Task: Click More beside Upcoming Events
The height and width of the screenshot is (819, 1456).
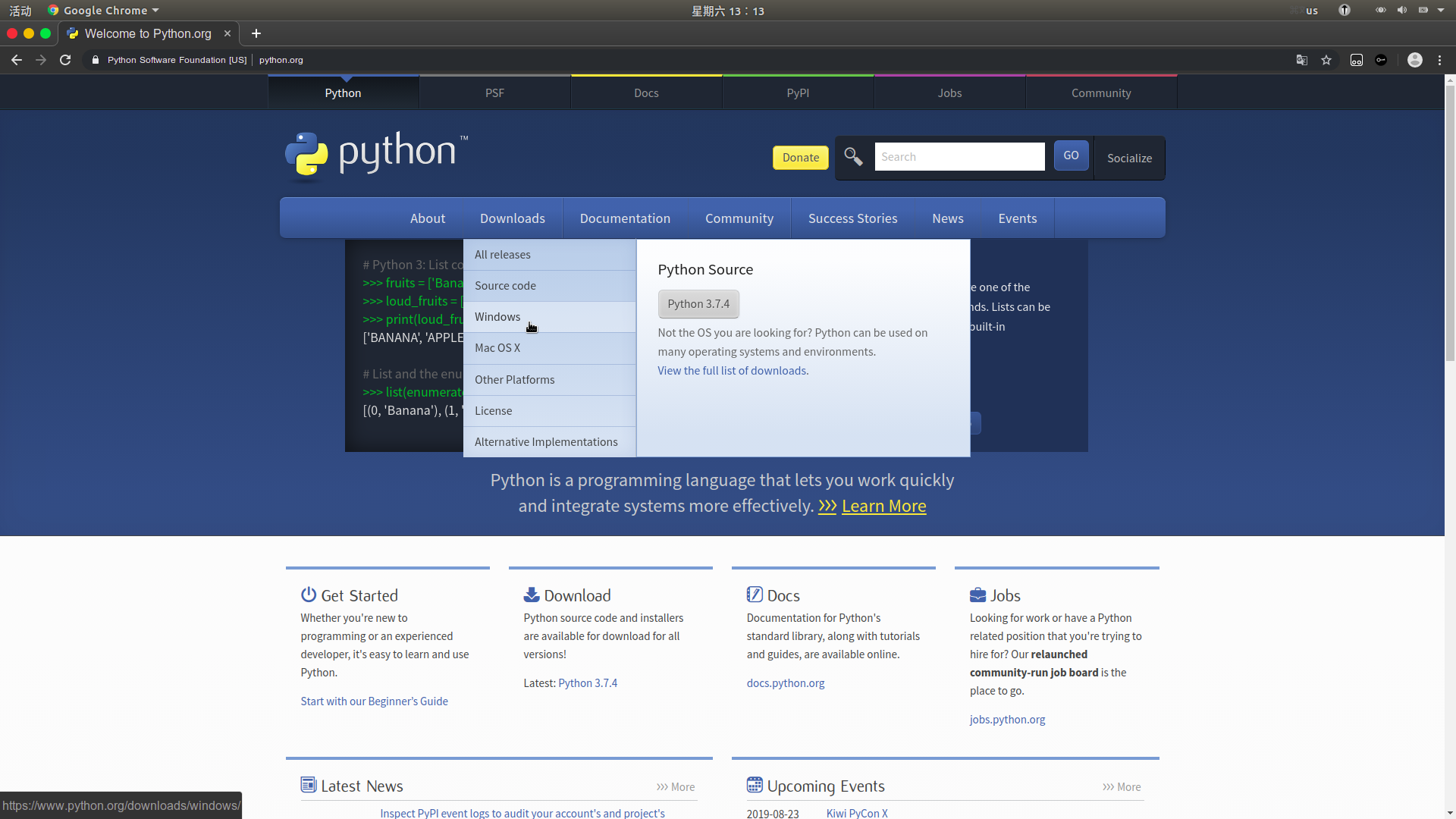Action: 1122,787
